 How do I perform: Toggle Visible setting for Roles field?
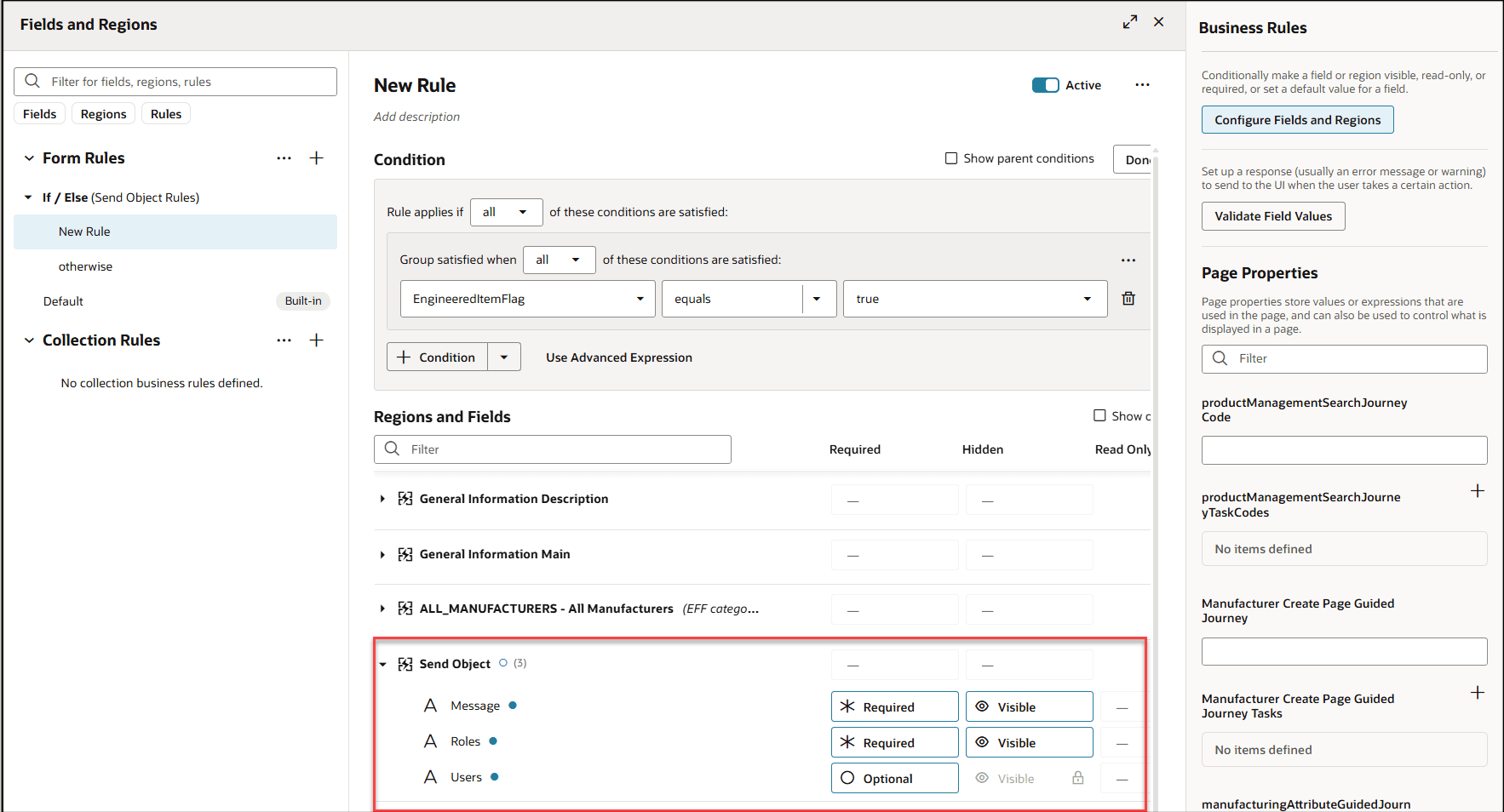coord(1030,742)
